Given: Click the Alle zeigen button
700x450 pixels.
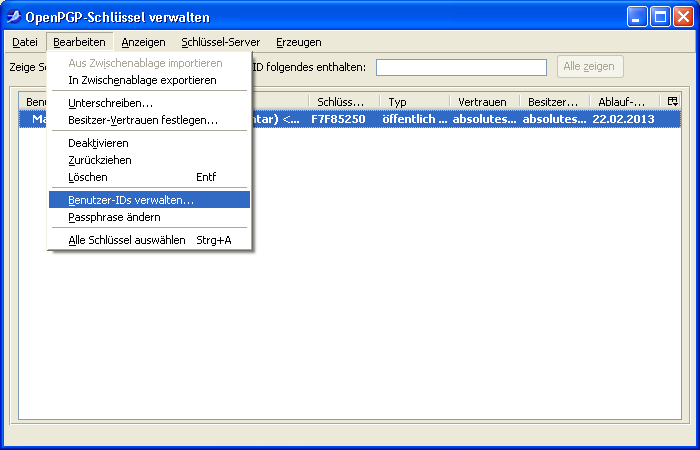Looking at the screenshot, I should pos(590,67).
